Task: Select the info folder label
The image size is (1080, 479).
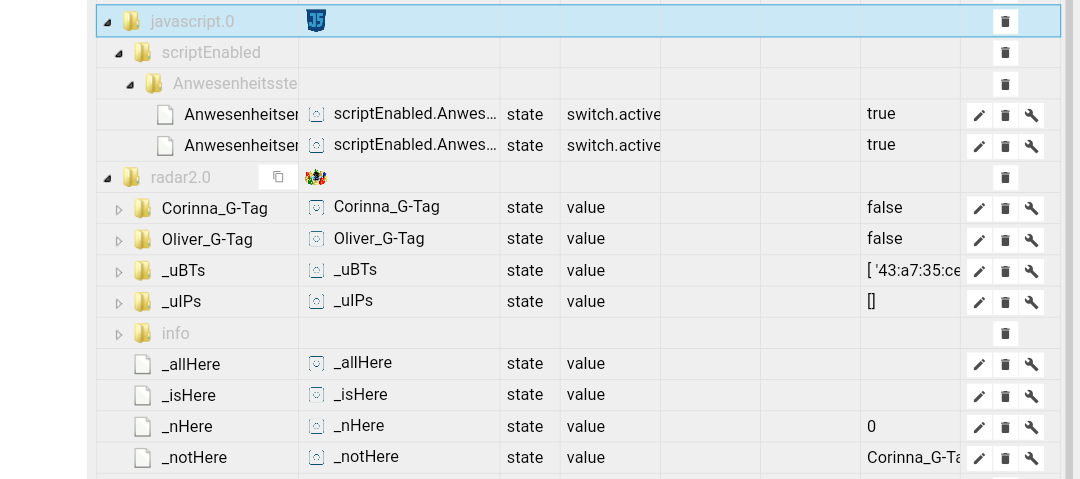Action: coord(175,333)
